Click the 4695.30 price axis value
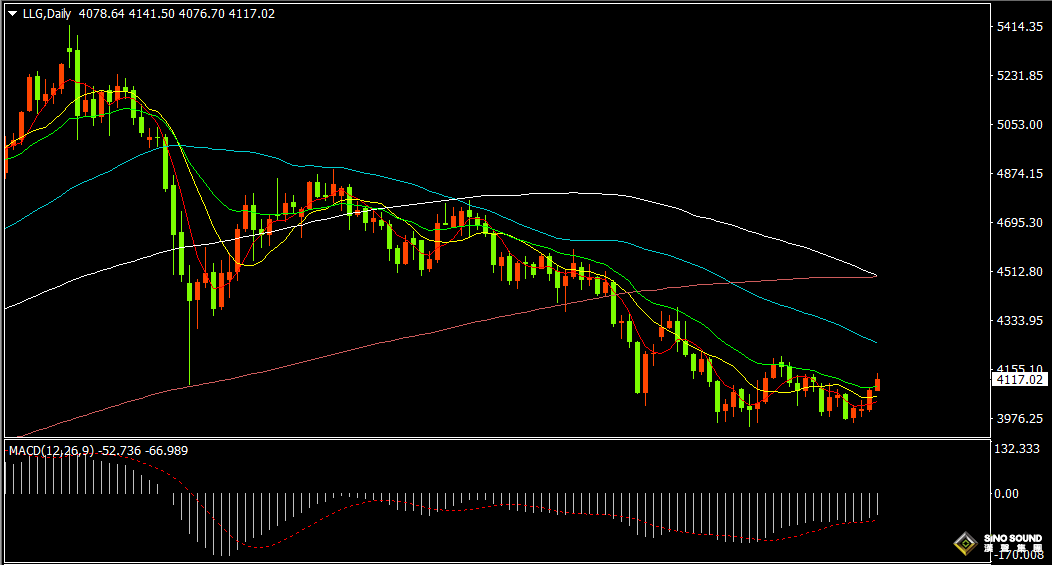Viewport: 1052px width, 565px height. pos(1020,223)
